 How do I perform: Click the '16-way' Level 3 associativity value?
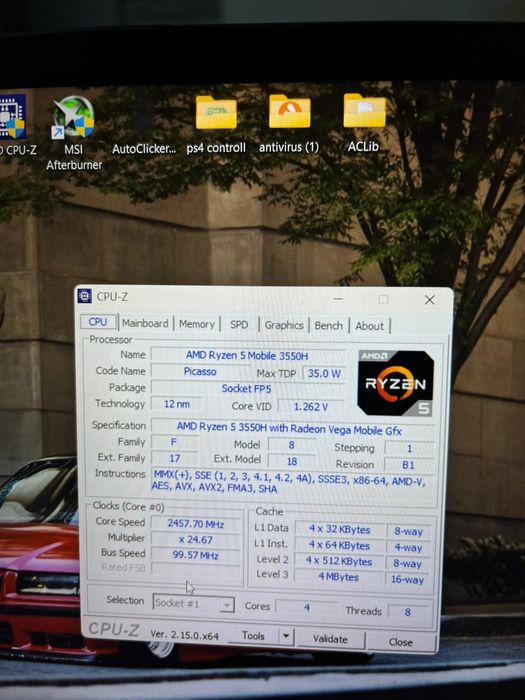pos(408,579)
